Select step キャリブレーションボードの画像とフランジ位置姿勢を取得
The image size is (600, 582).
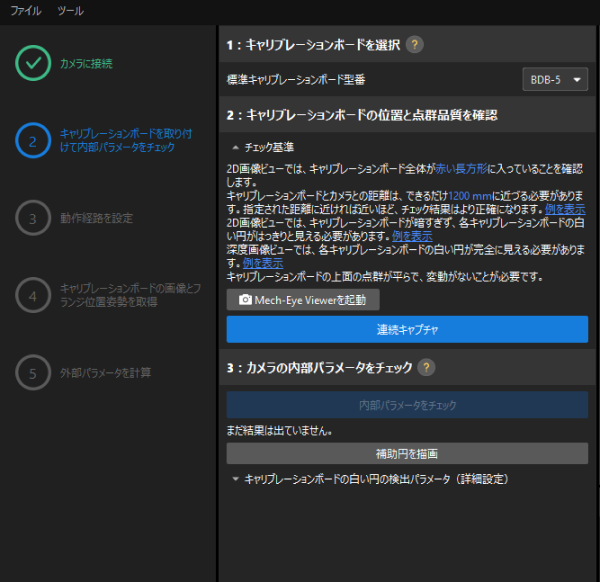coord(130,295)
